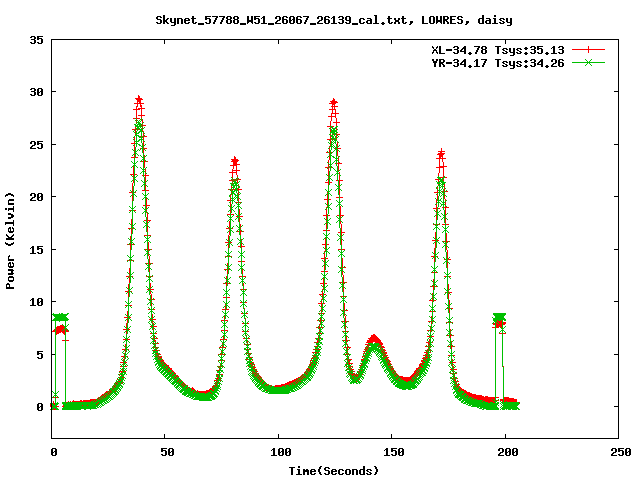Click the x-axis tick label 200

click(x=508, y=452)
